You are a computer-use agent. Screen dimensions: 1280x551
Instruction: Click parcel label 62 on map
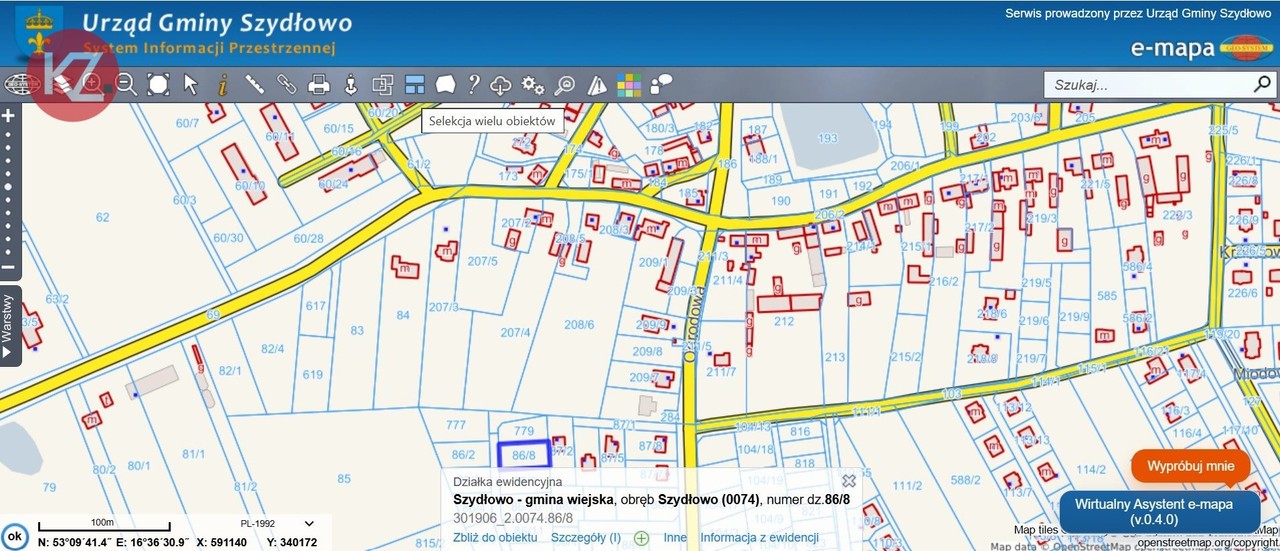(102, 217)
